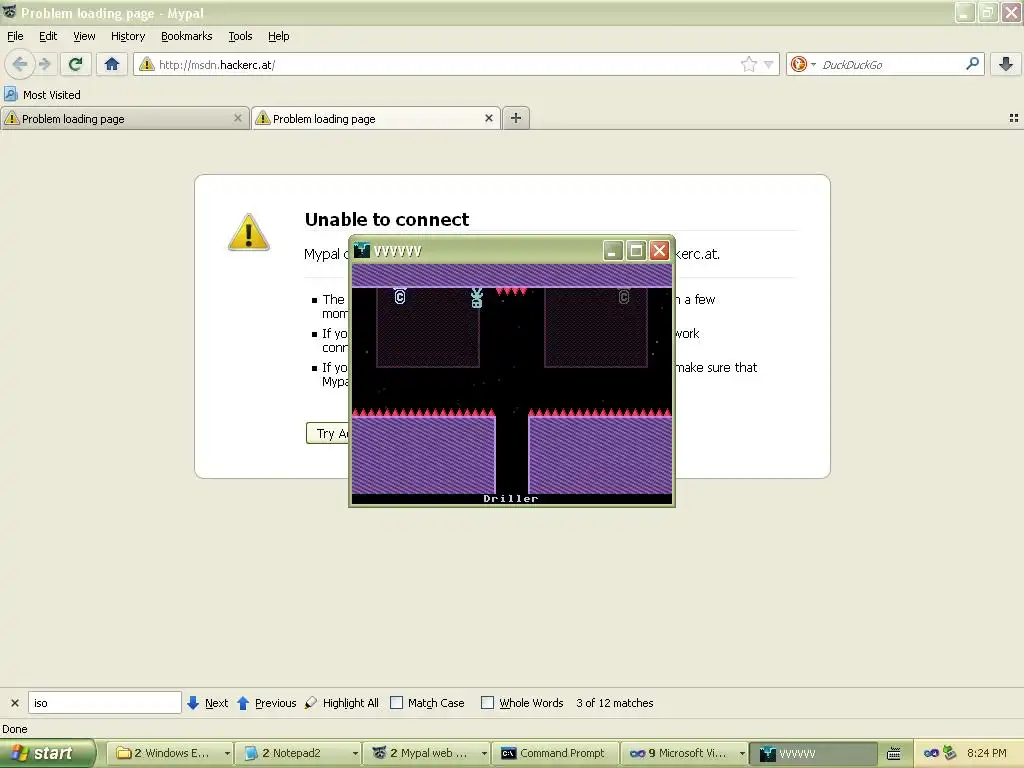1024x768 pixels.
Task: Click the Unable to connect heading
Action: [387, 219]
